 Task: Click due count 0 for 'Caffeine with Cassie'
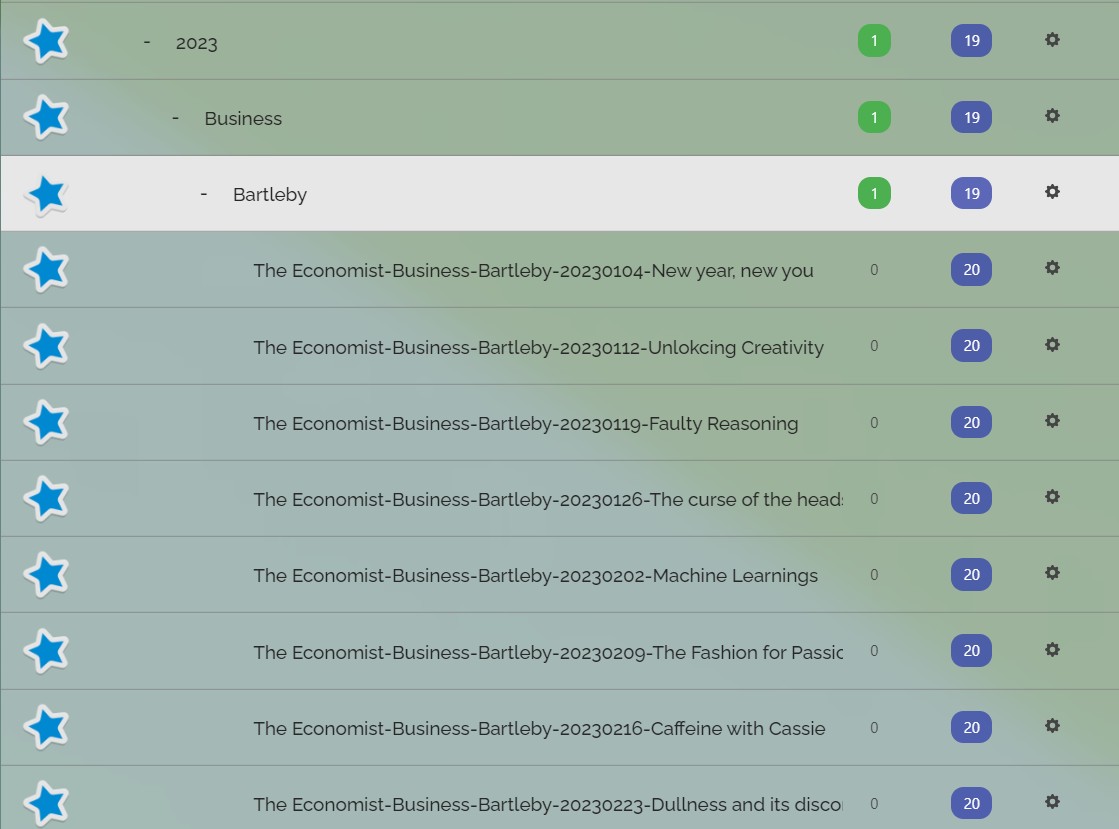pyautogui.click(x=874, y=727)
